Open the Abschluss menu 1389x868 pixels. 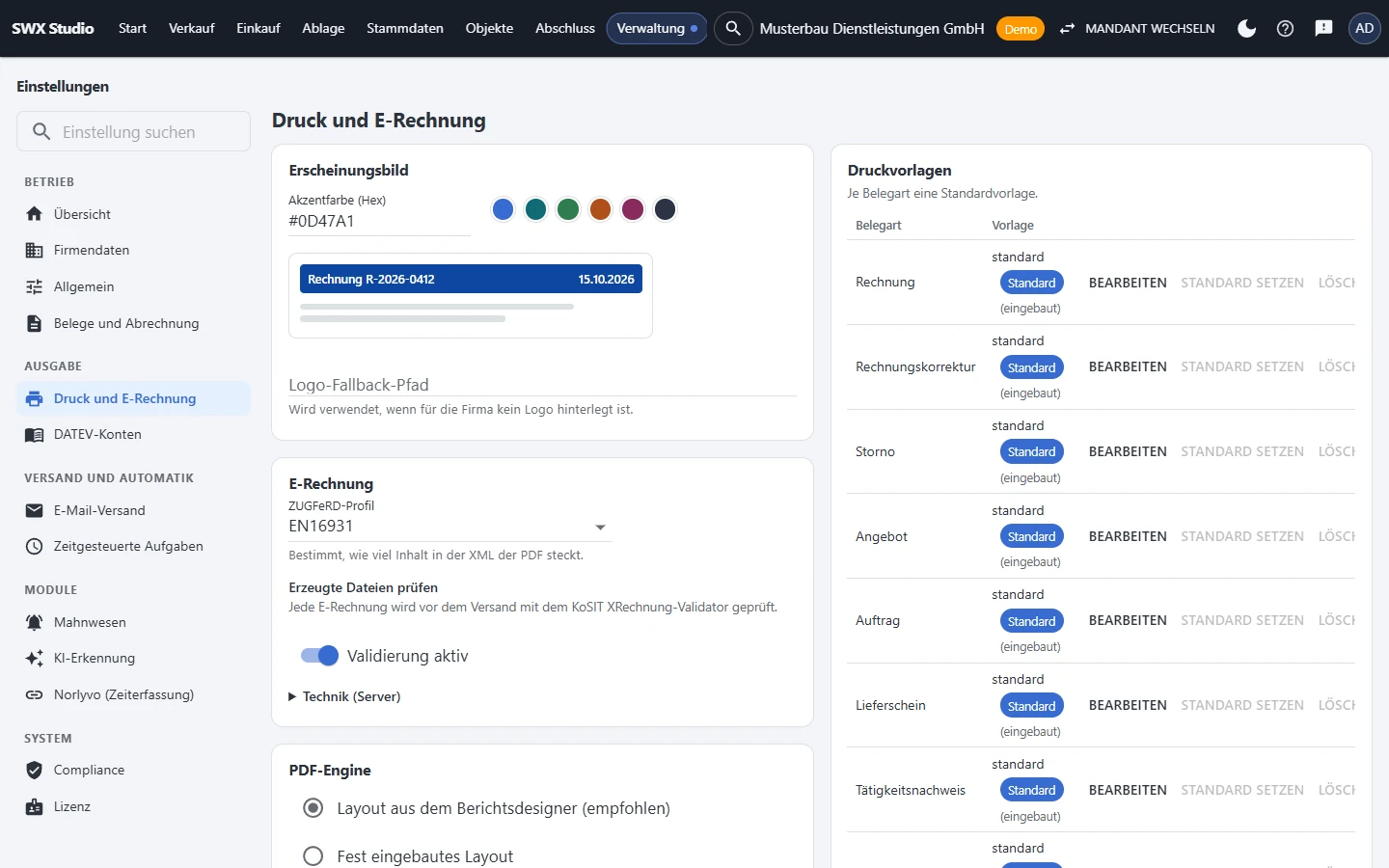coord(565,28)
